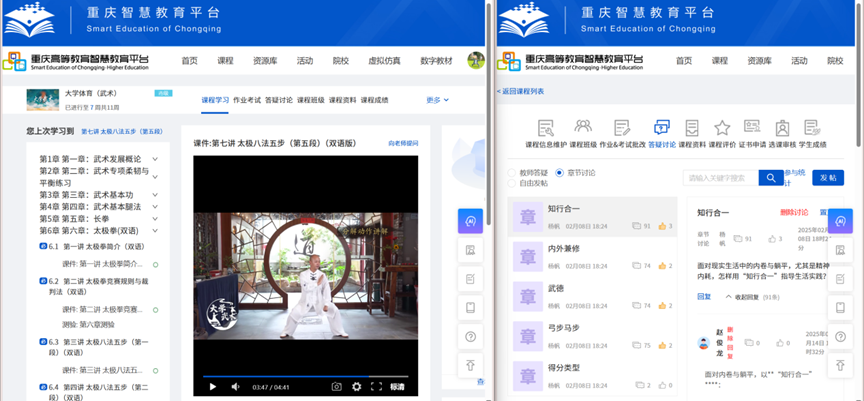The image size is (864, 401).
Task: Seek on the video progress bar
Action: coord(306,376)
